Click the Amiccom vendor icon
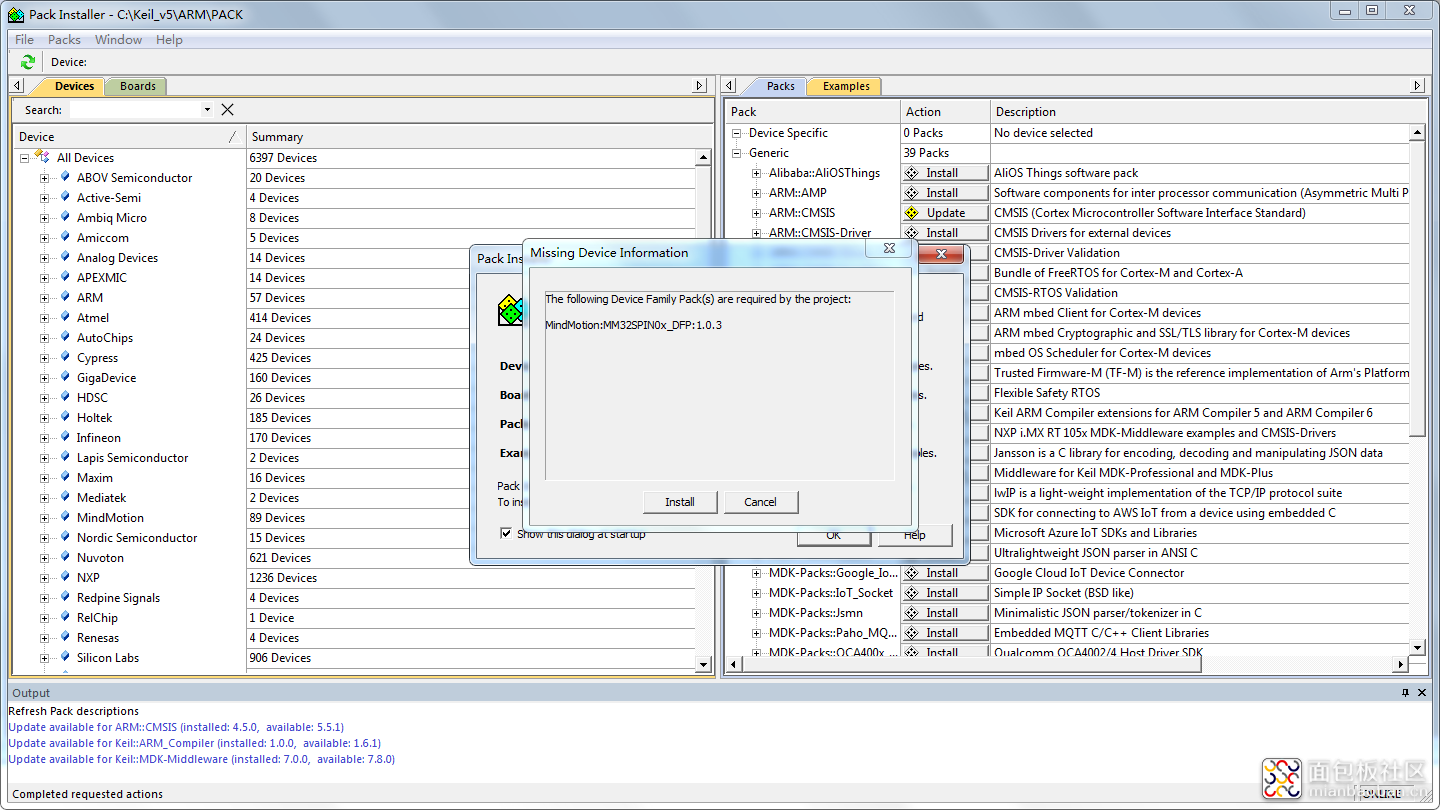The image size is (1440, 810). click(65, 237)
